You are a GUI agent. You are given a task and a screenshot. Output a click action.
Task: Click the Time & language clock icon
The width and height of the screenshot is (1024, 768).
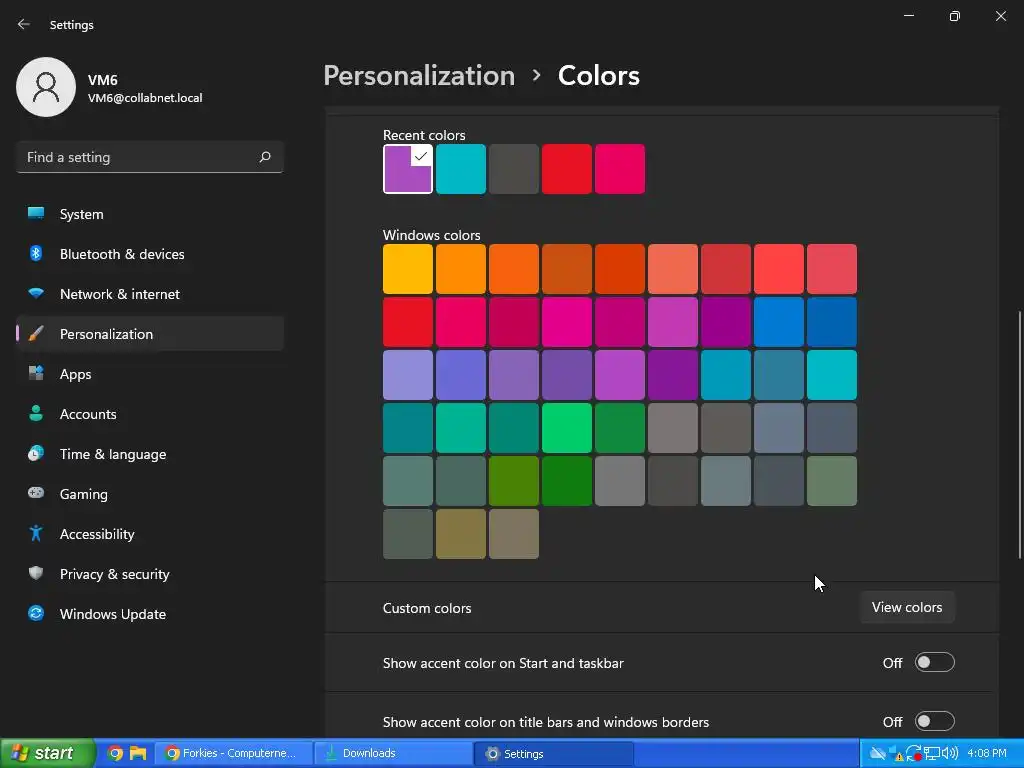pyautogui.click(x=36, y=453)
